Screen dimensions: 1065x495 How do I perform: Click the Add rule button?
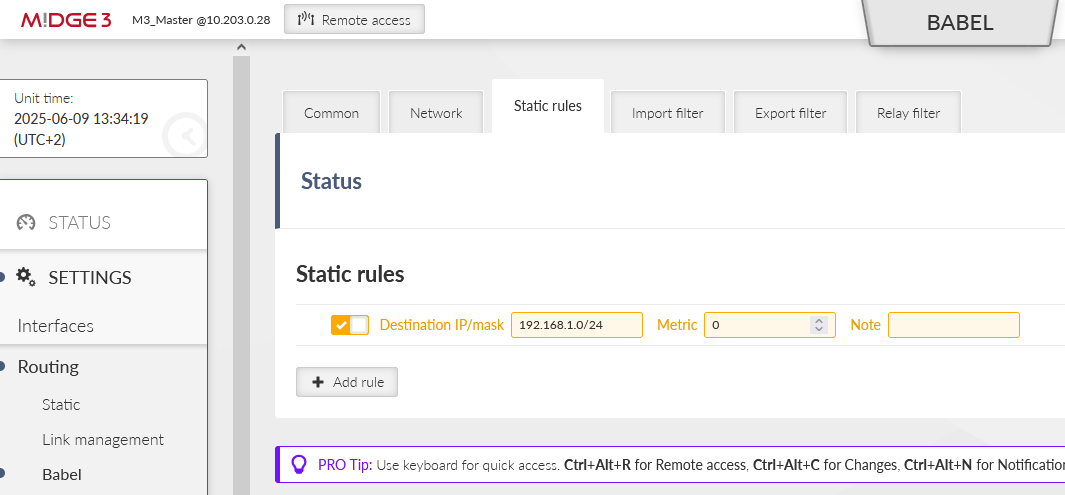point(346,382)
